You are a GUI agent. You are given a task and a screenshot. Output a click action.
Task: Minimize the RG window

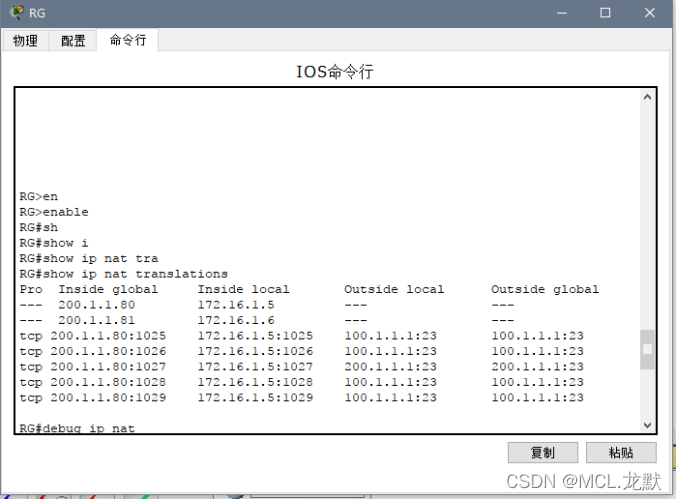click(562, 13)
